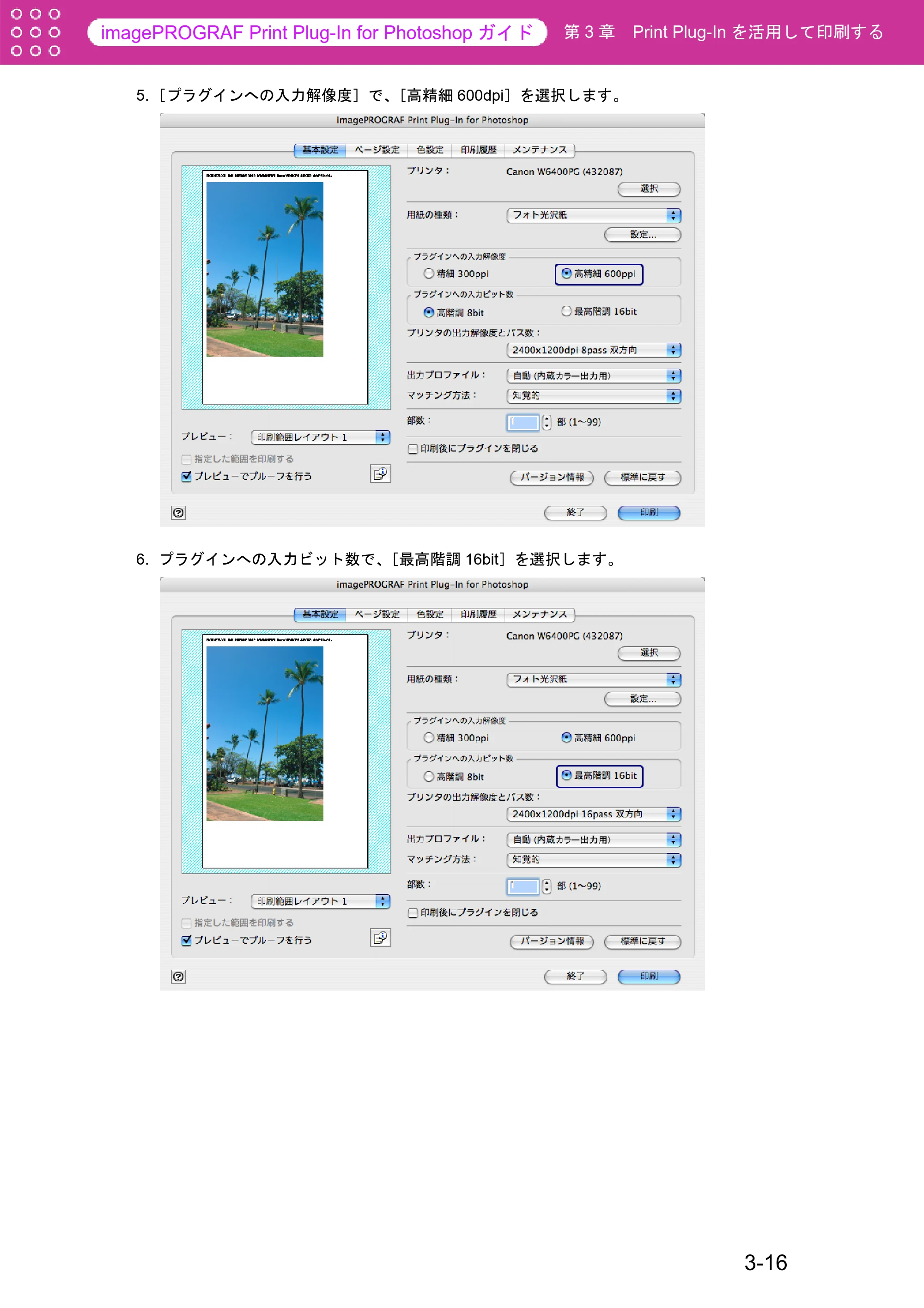The height and width of the screenshot is (1308, 924).
Task: Open 用紙の種類 dropdown in upper dialog
Action: point(594,215)
